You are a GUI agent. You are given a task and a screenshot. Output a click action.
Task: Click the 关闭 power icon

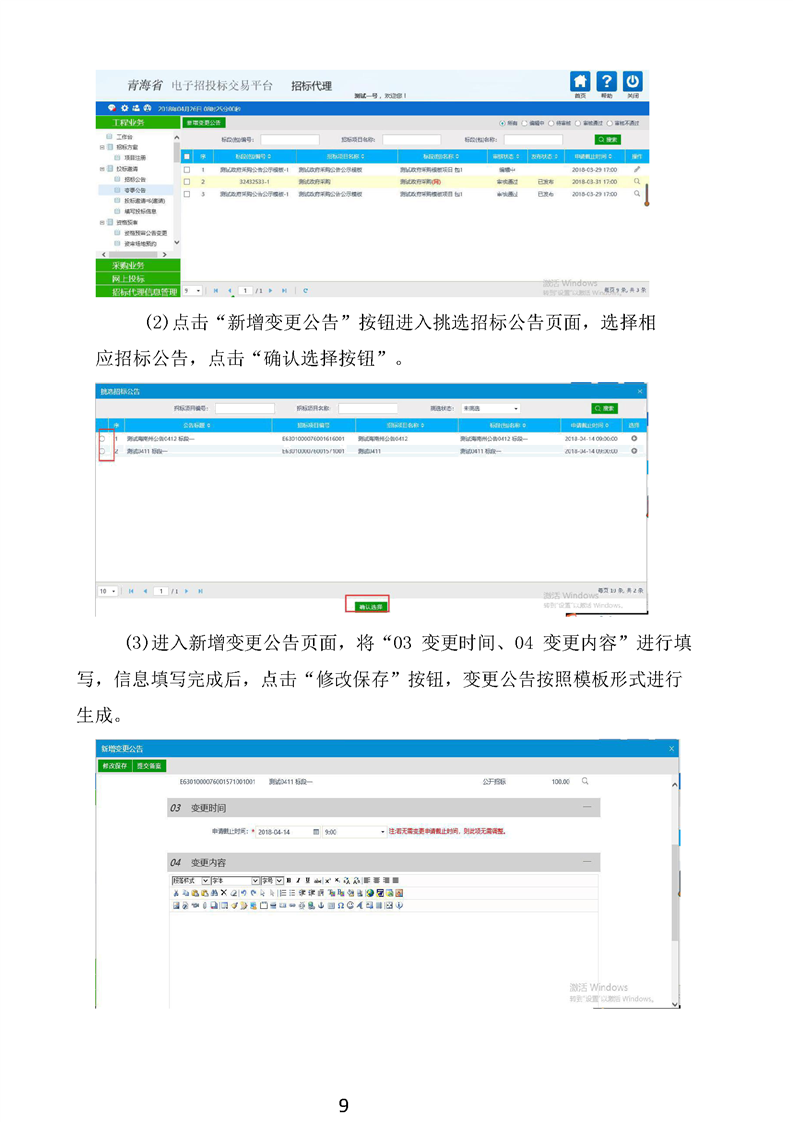[632, 83]
